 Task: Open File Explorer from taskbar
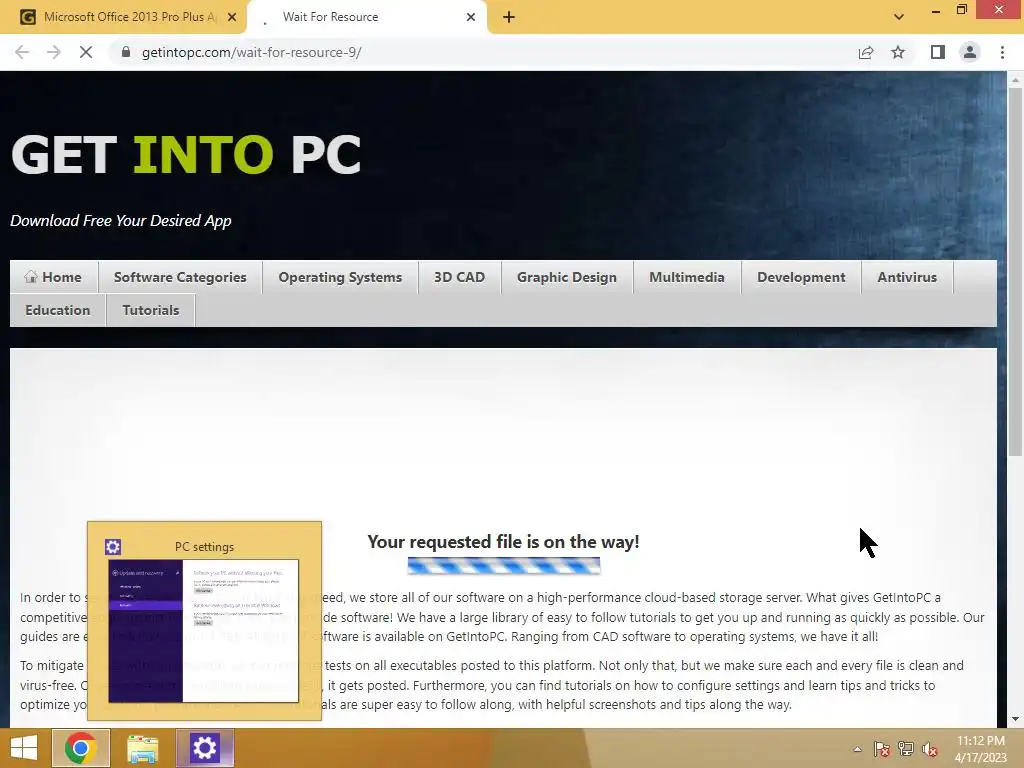point(142,748)
